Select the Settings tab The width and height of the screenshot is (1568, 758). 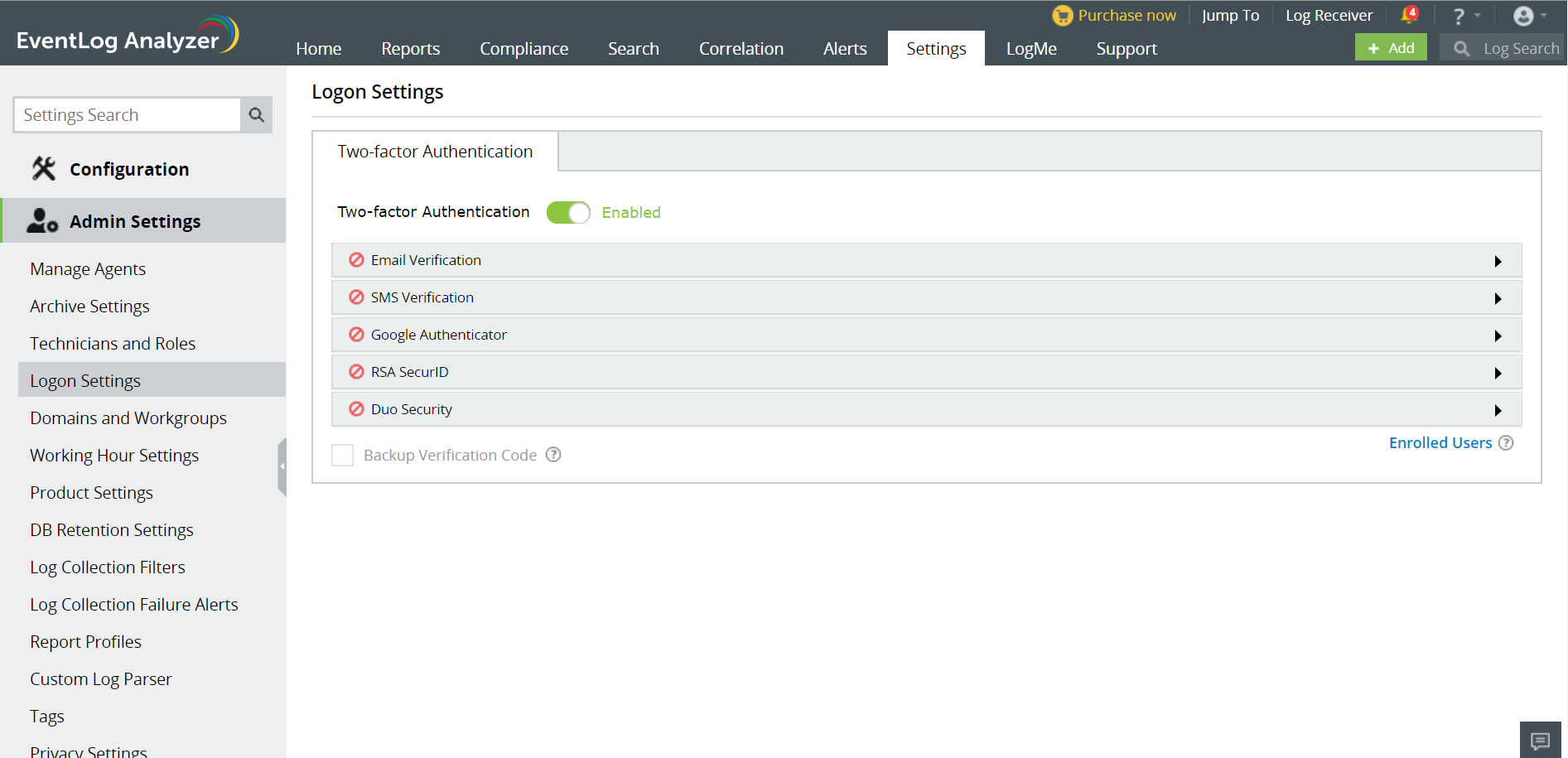[936, 49]
